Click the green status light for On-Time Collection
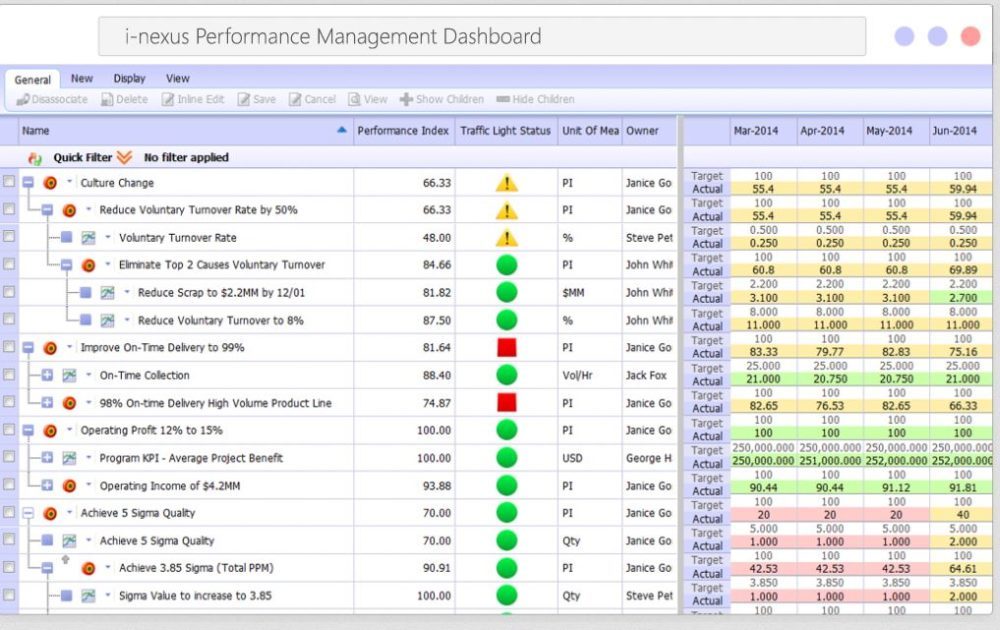1000x630 pixels. 507,375
